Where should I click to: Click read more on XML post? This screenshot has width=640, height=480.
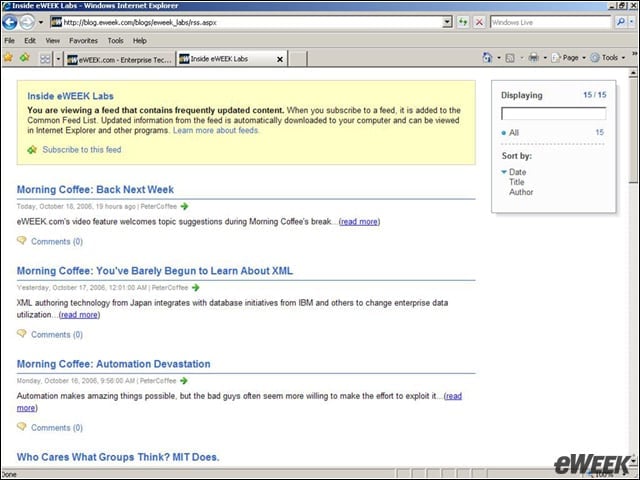[79, 315]
